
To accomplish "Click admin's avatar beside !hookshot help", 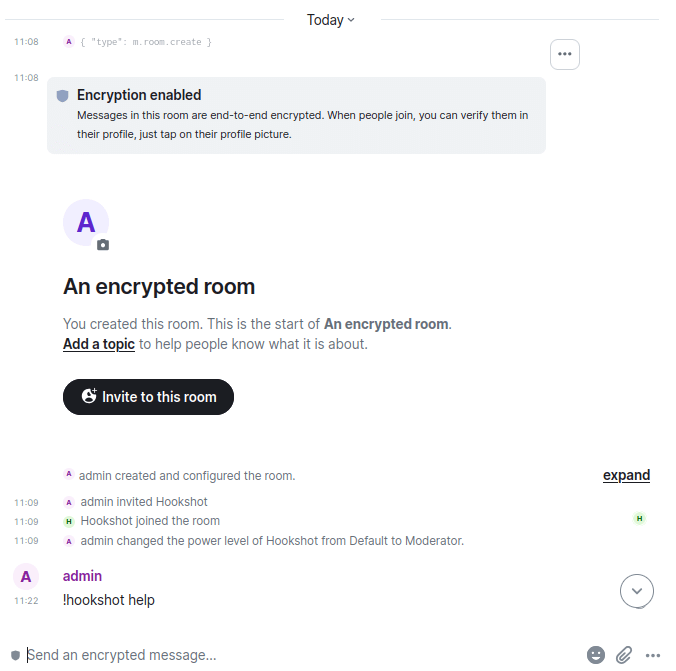I will pyautogui.click(x=26, y=576).
